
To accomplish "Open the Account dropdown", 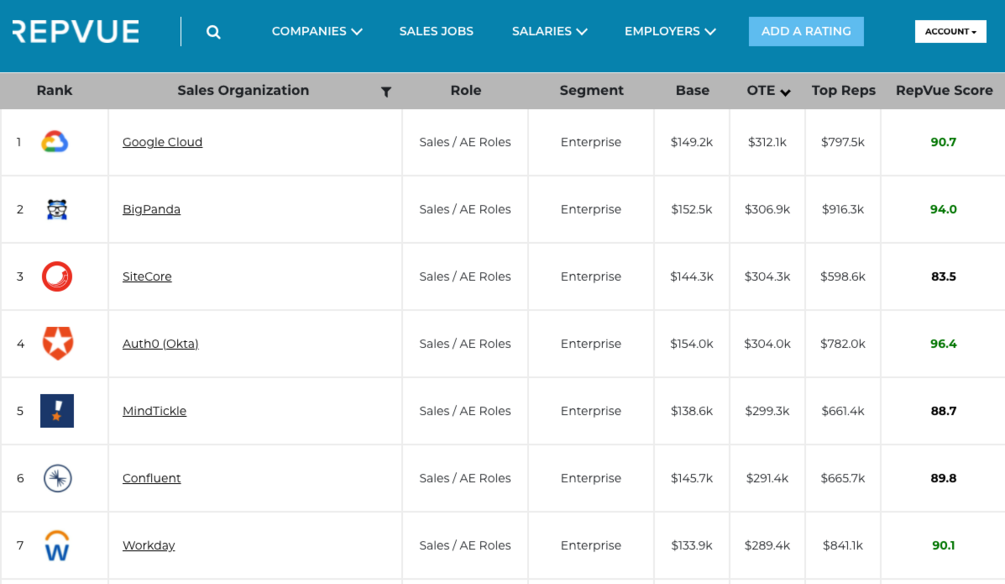I will coord(950,32).
